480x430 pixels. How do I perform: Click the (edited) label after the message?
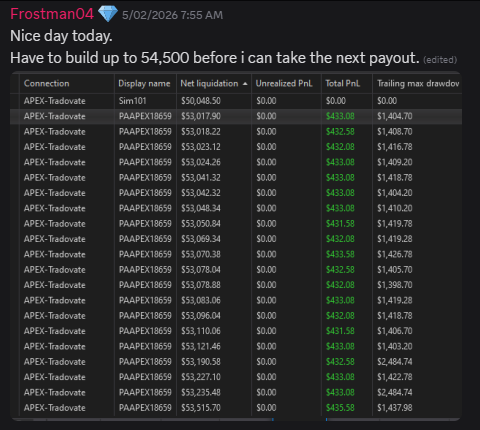tap(440, 60)
